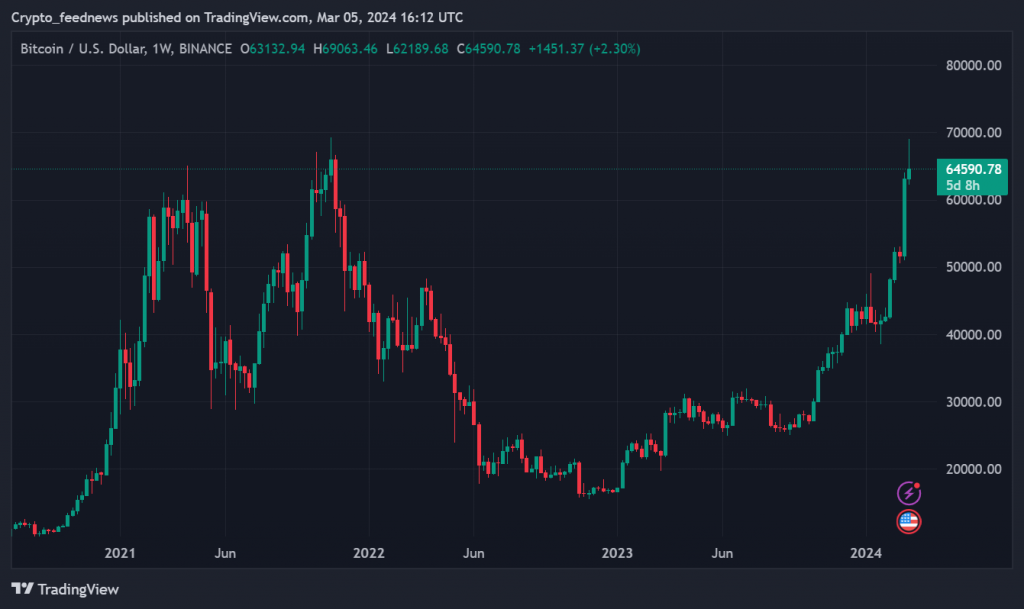Click the TradingView logo icon

point(23,589)
